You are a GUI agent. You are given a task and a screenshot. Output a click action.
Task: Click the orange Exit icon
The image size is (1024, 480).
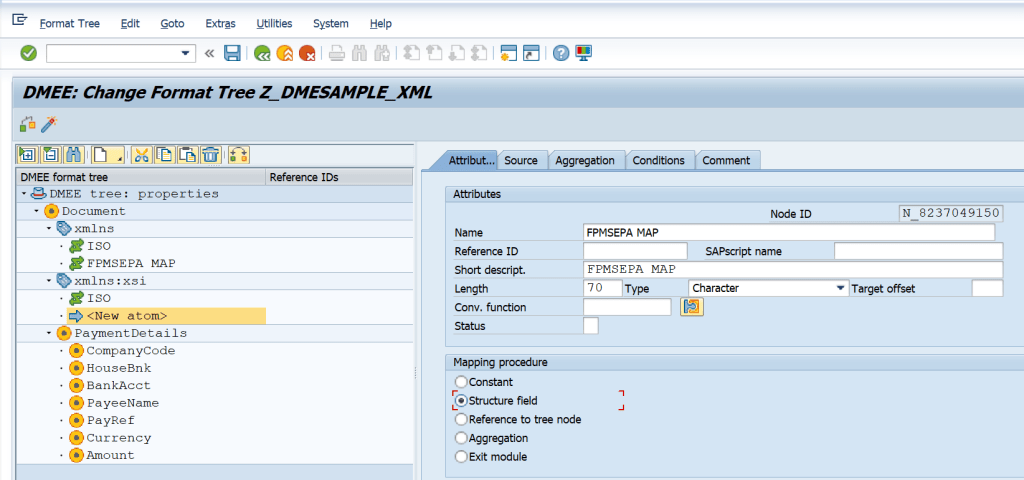(284, 54)
